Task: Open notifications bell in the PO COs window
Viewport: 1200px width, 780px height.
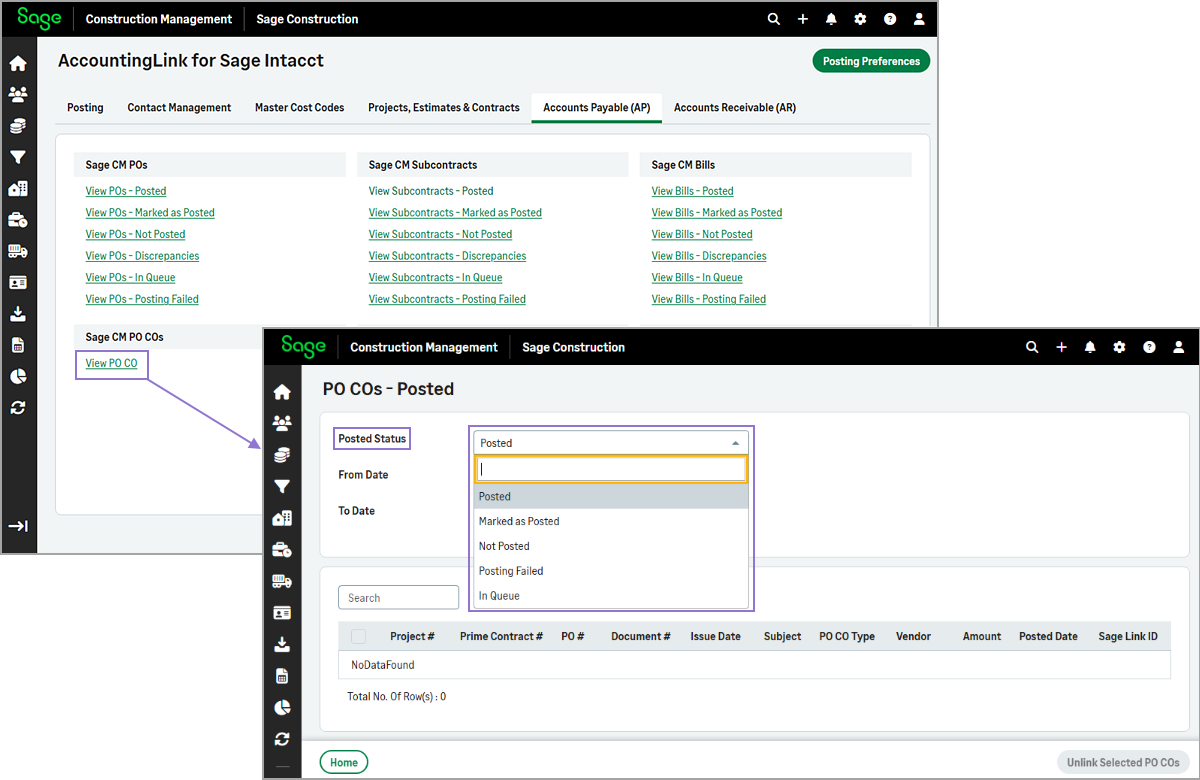Action: pos(1090,347)
